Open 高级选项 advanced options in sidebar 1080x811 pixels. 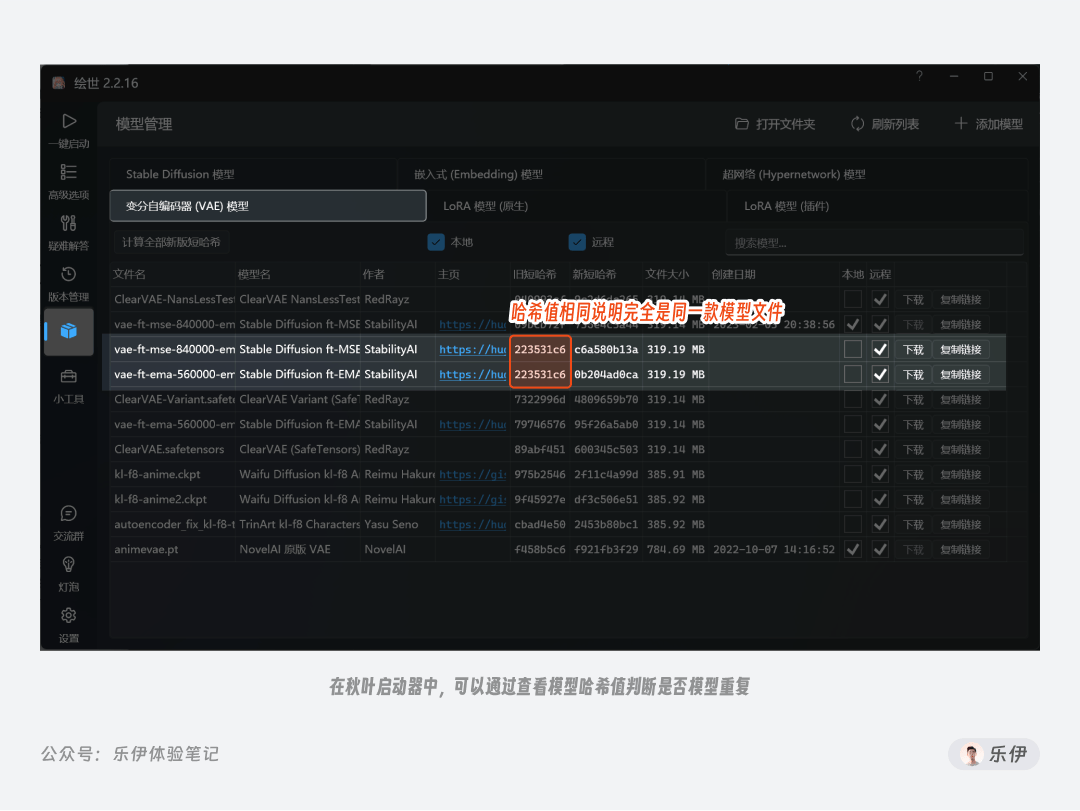tap(68, 172)
